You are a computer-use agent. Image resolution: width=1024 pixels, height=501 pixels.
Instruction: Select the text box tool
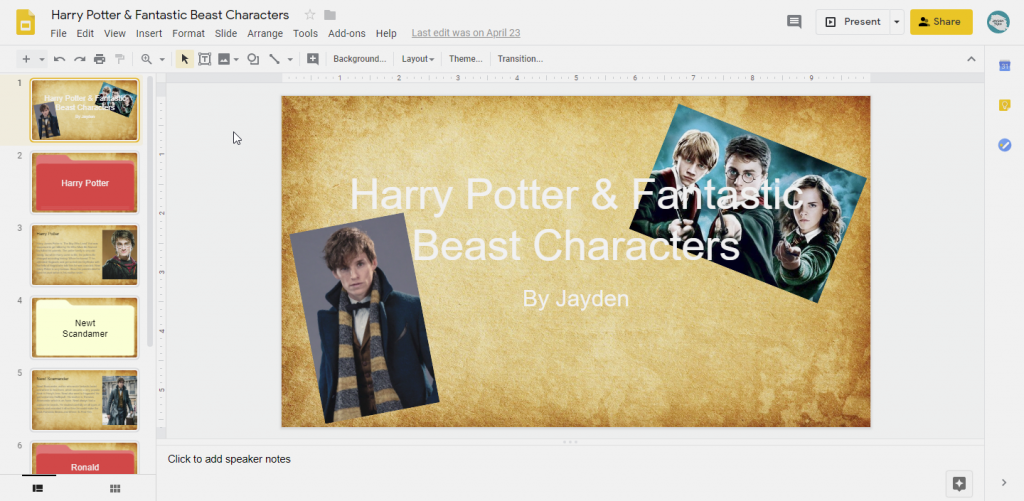point(204,59)
